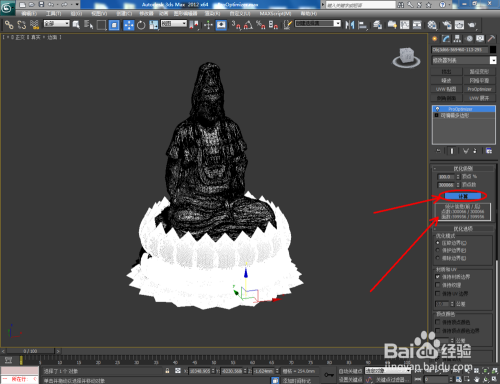Open the 帮助(H) menu
500x384 pixels.
click(x=309, y=14)
